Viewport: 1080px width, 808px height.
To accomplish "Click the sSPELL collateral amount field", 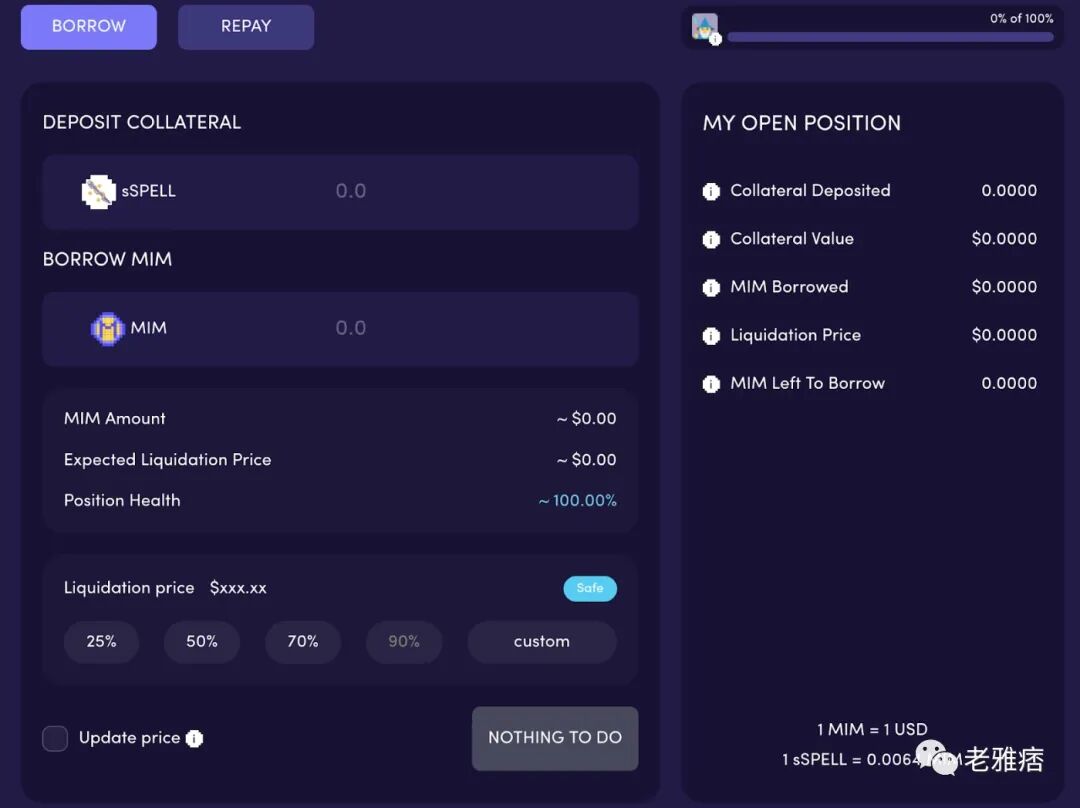I will pos(340,191).
